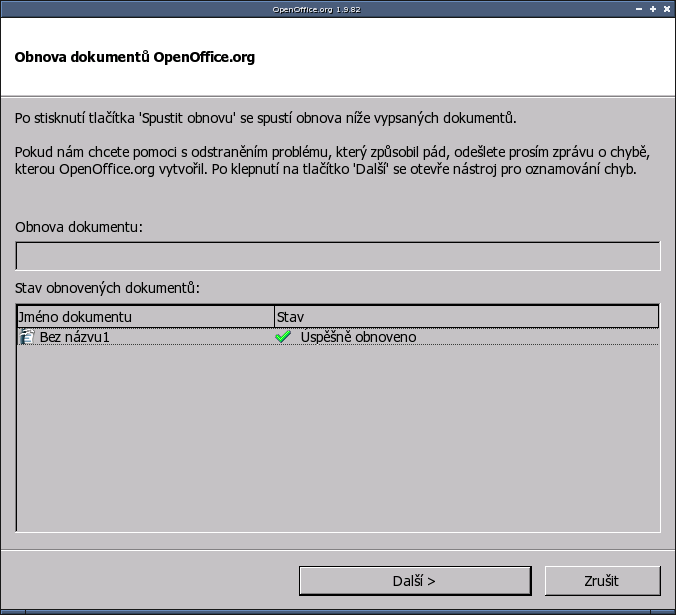This screenshot has height=615, width=676.
Task: Sort by 'Jméno dokumentu' column header
Action: (x=145, y=317)
